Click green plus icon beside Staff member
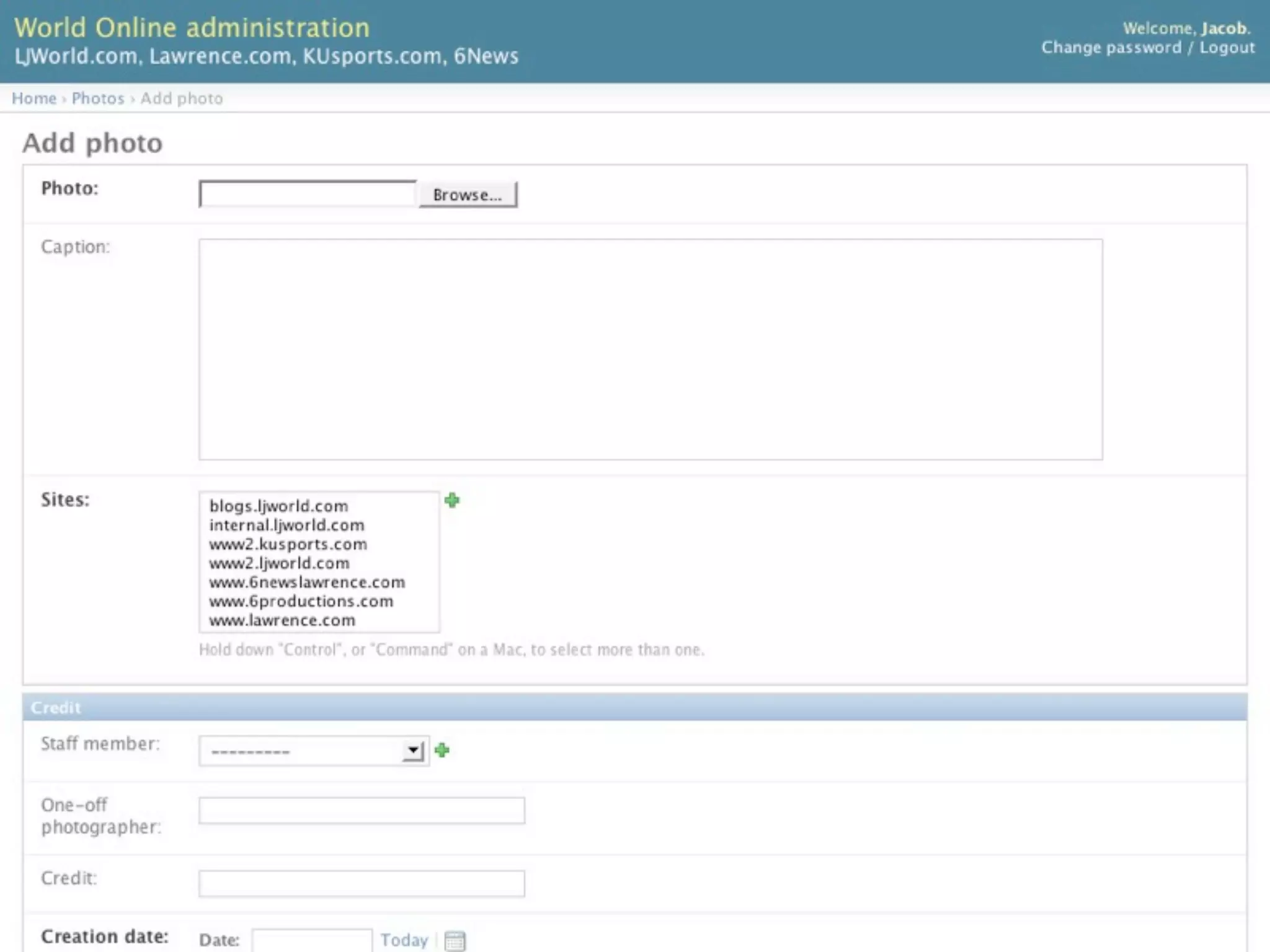The width and height of the screenshot is (1270, 952). pos(442,751)
